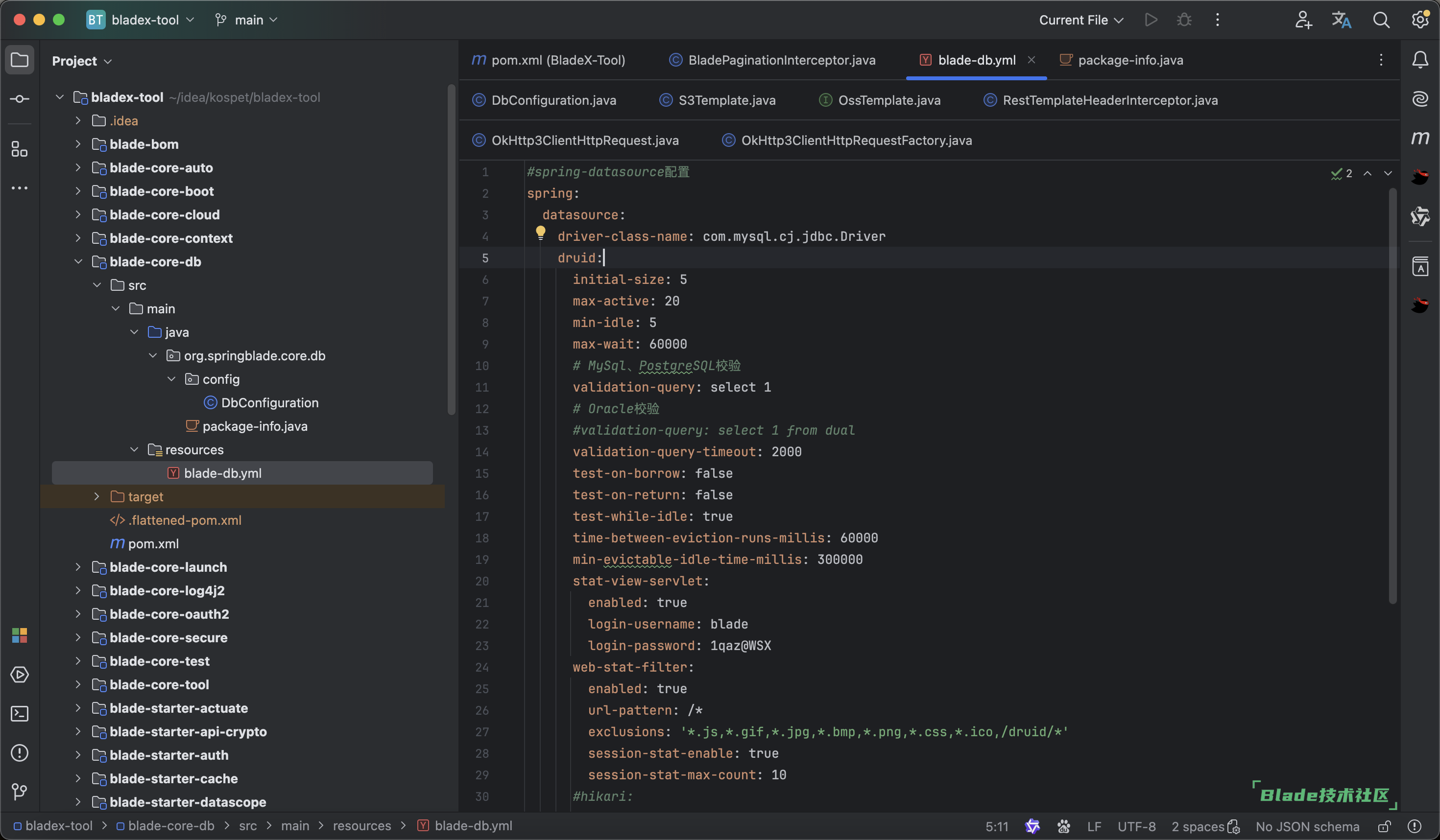The height and width of the screenshot is (840, 1440).
Task: Click the Run button in toolbar
Action: 1151,20
